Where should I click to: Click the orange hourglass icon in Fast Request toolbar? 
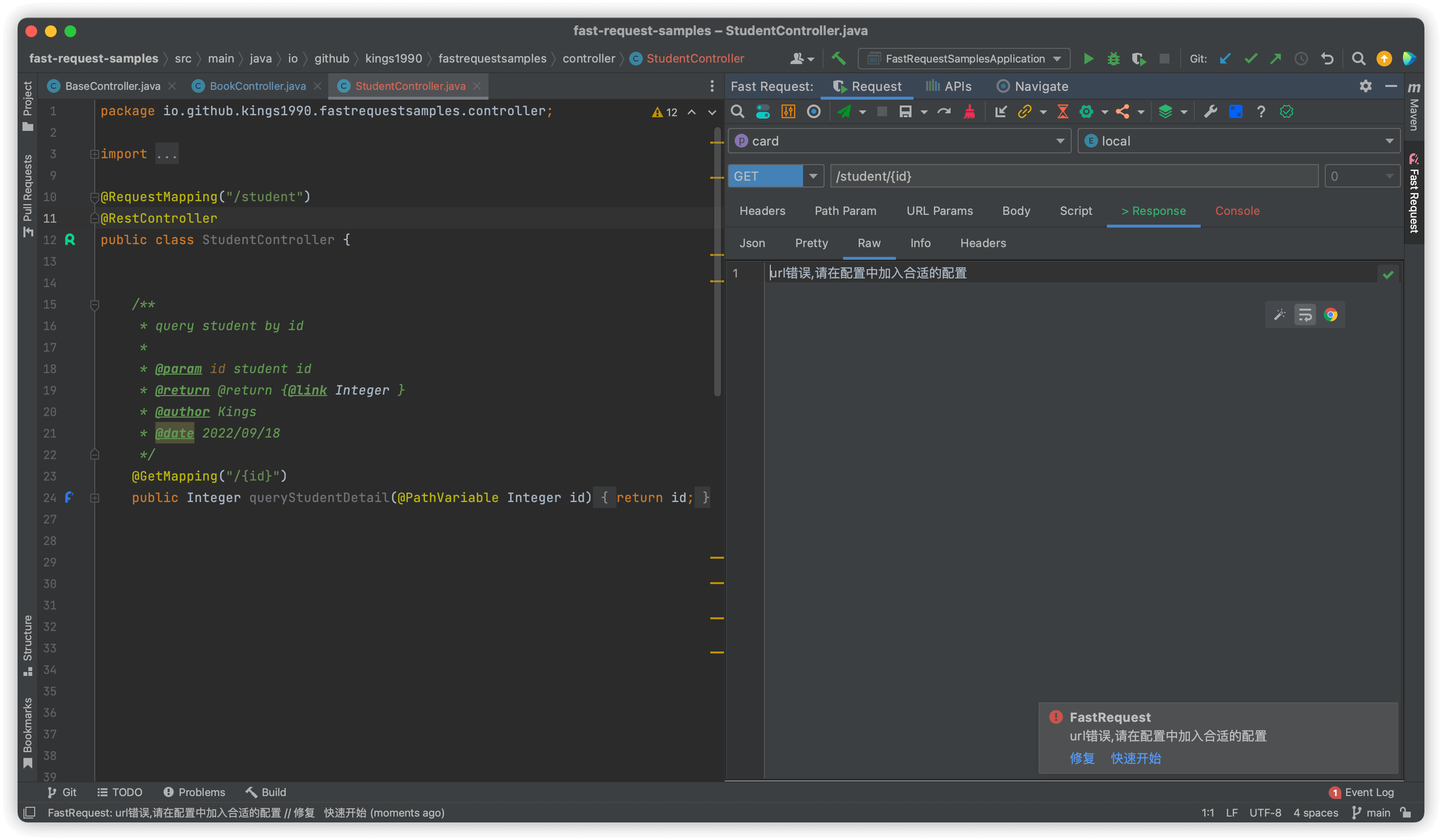click(1062, 111)
